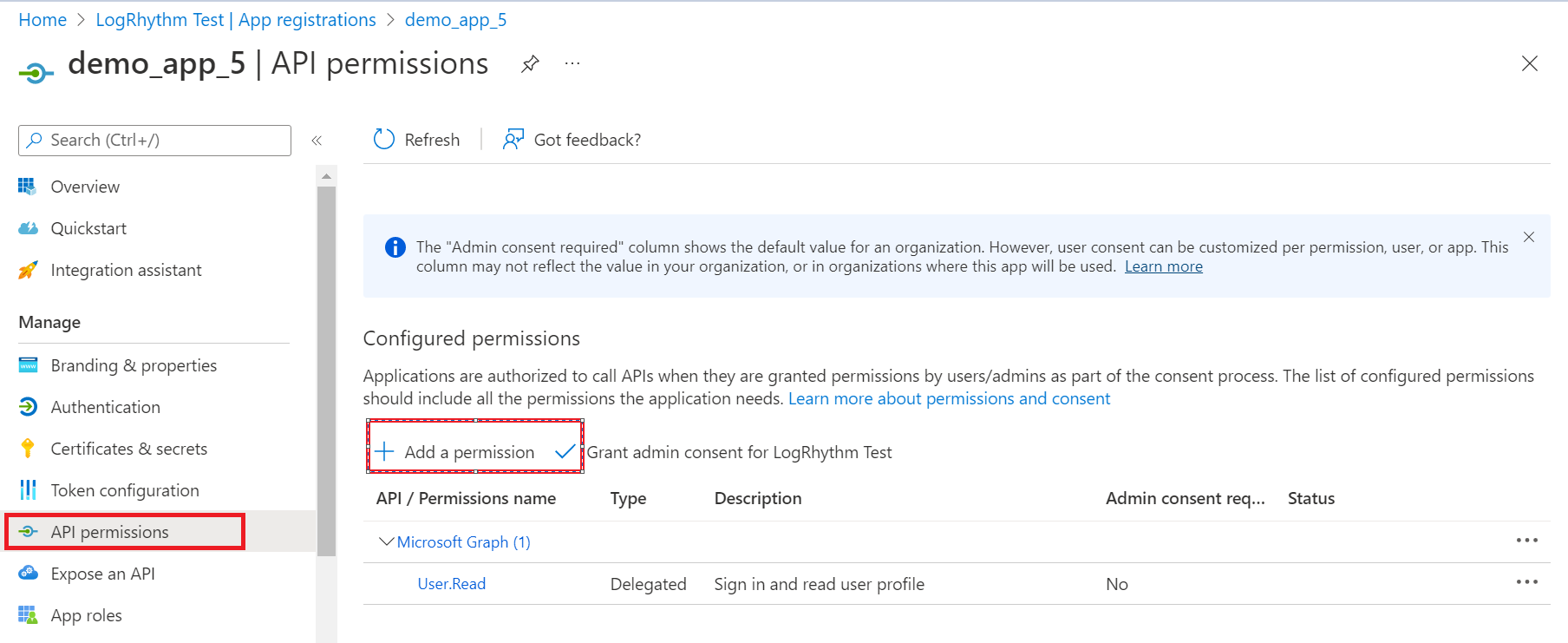
Task: Collapse the Microsoft Graph permissions group
Action: (387, 541)
